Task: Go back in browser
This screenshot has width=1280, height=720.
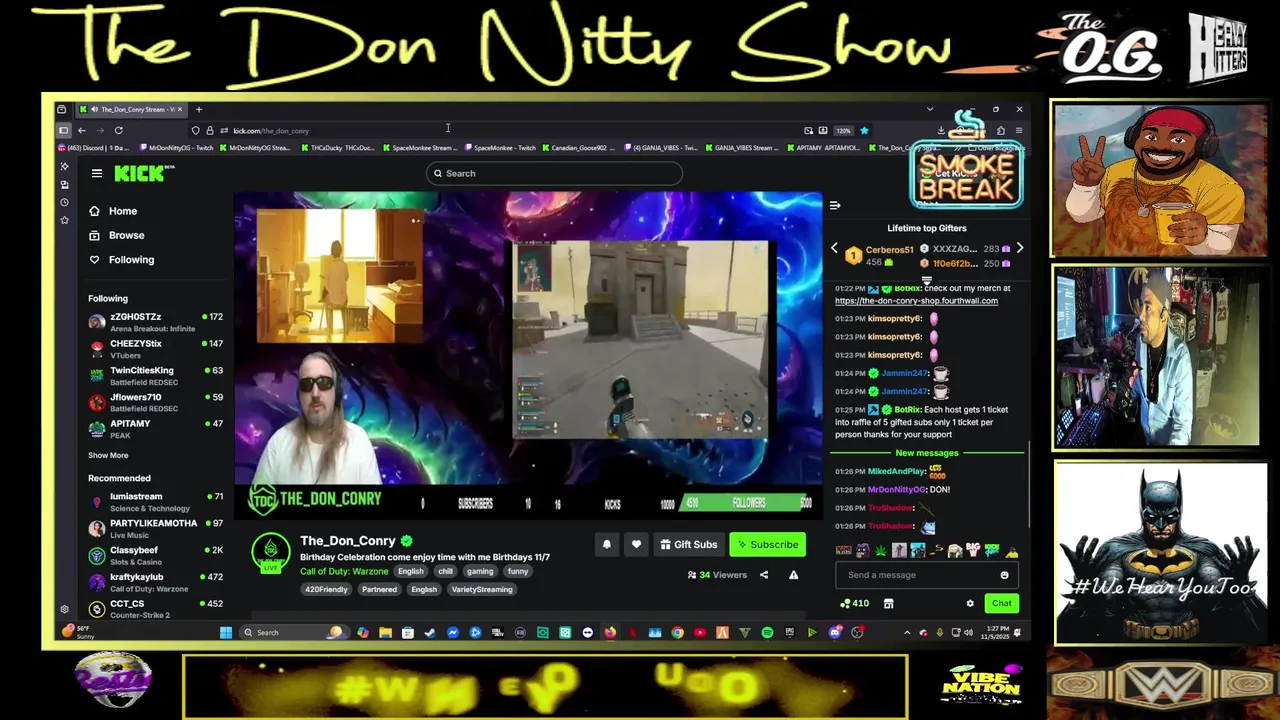Action: click(82, 131)
